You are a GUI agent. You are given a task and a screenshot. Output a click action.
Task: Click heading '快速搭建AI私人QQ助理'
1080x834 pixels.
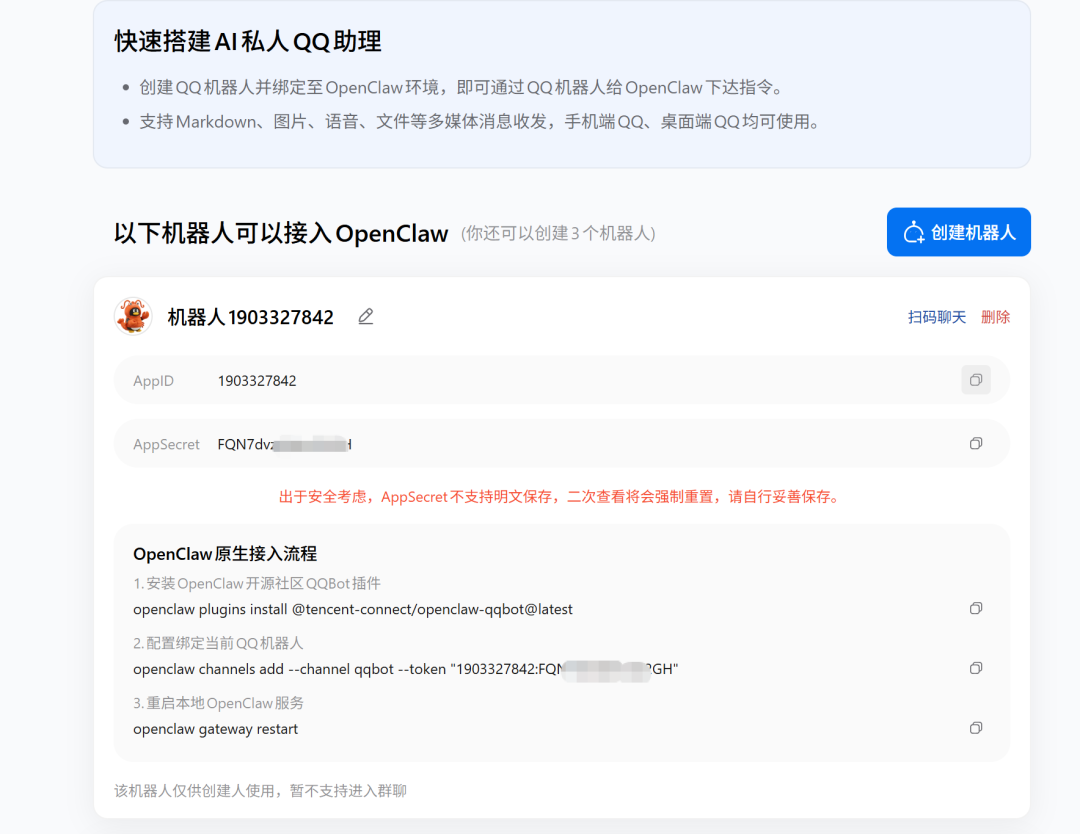point(248,41)
